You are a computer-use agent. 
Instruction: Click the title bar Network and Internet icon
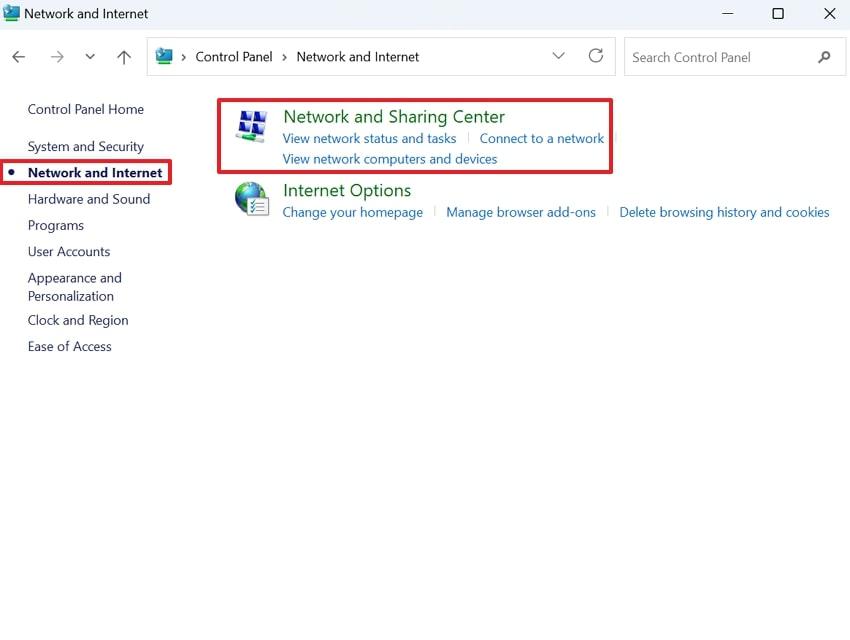[x=11, y=14]
